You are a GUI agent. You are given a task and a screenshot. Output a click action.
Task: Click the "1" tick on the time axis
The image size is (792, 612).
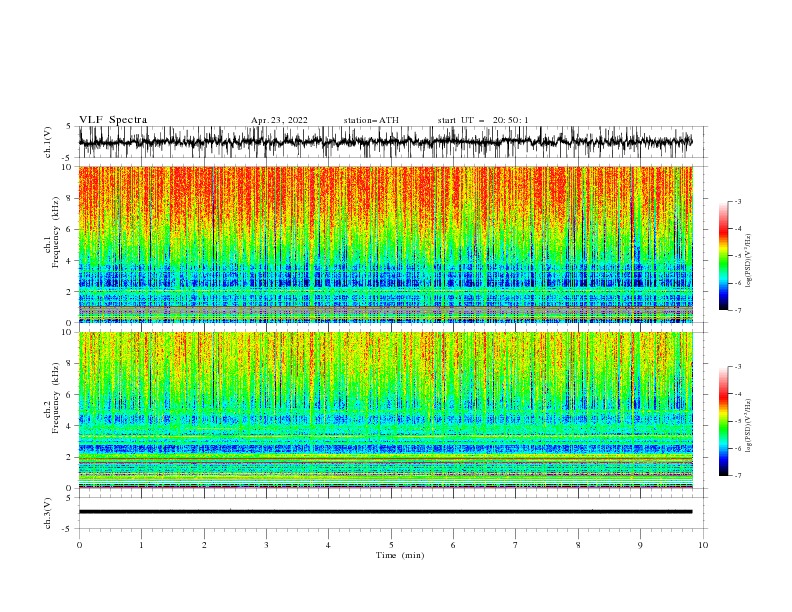[x=141, y=545]
